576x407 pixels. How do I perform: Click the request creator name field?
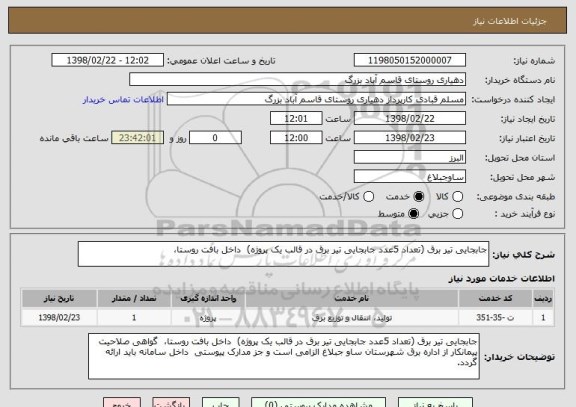click(x=316, y=99)
